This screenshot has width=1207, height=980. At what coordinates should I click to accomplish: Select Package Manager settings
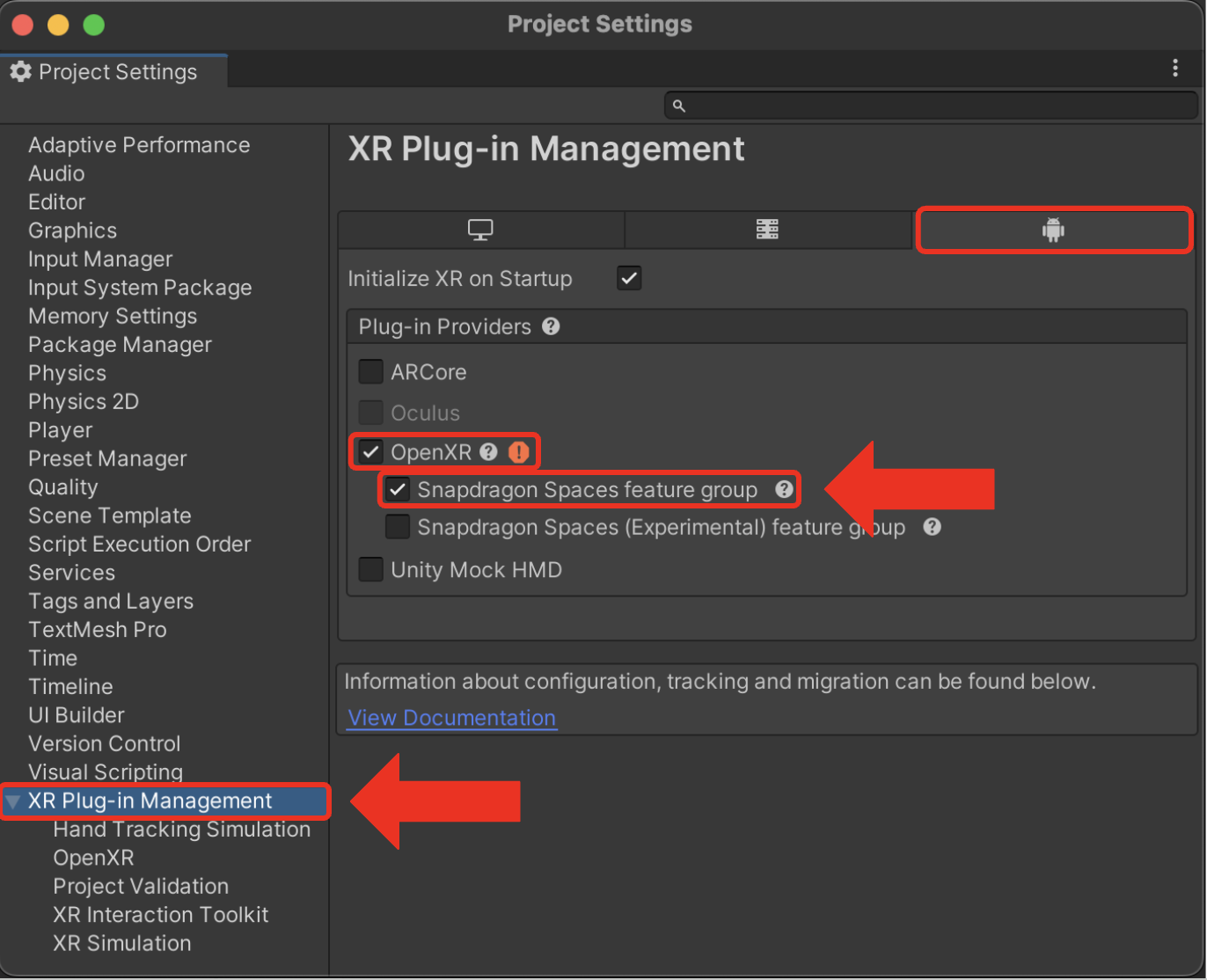click(x=120, y=345)
